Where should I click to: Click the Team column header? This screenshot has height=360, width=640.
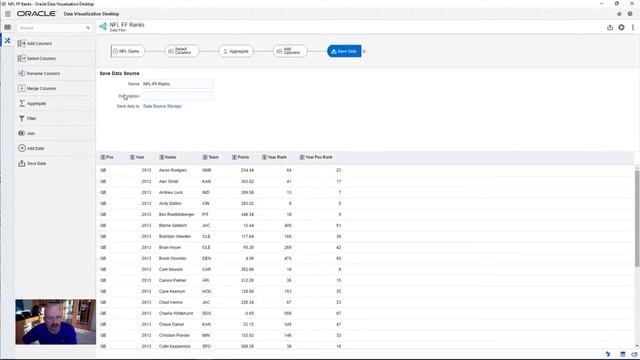pos(211,157)
